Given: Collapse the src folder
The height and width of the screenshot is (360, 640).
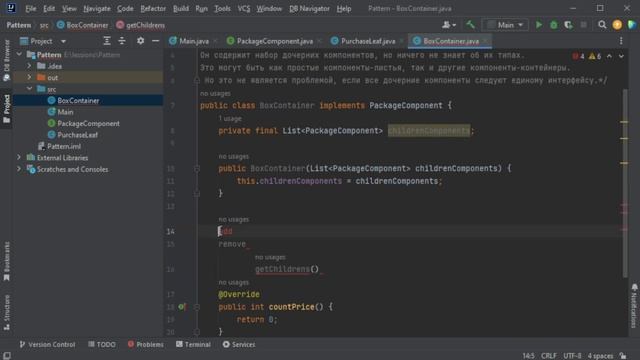Looking at the screenshot, I should [x=29, y=89].
